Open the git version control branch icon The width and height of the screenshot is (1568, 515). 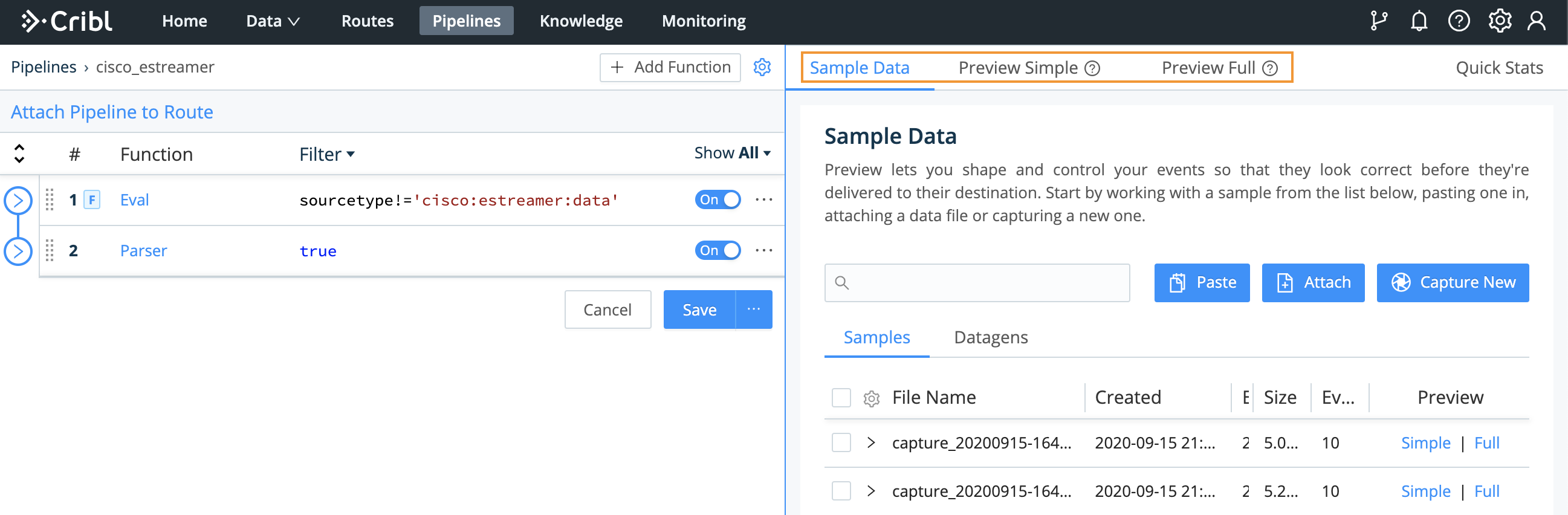pyautogui.click(x=1378, y=21)
